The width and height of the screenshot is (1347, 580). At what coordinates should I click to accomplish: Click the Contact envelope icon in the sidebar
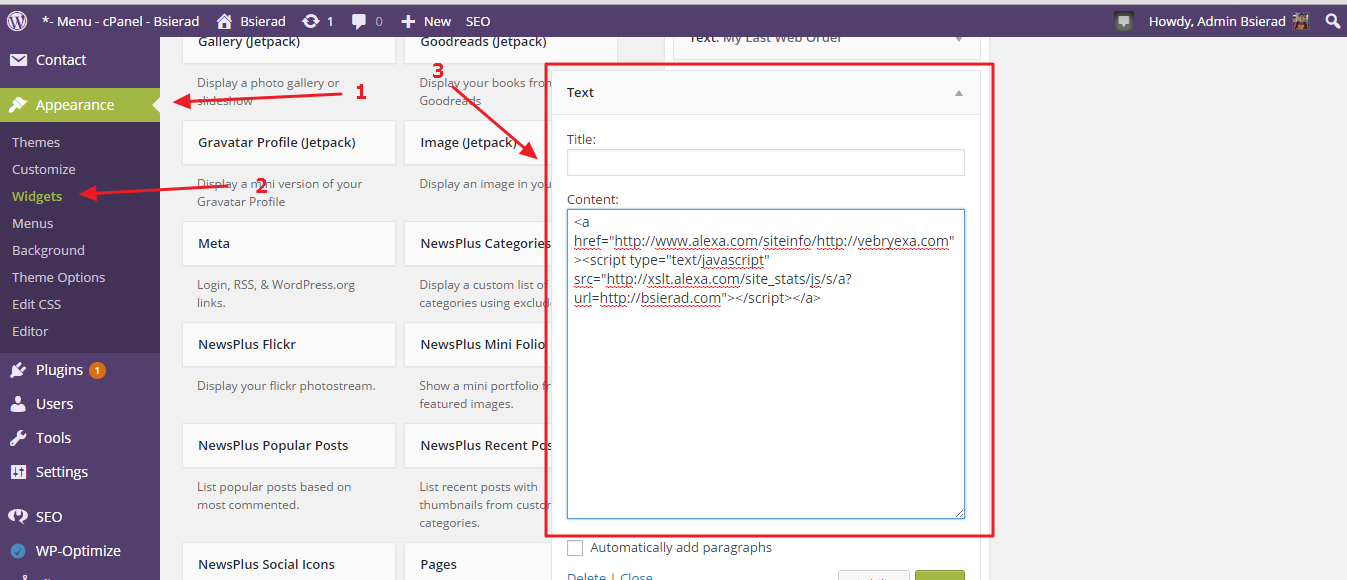tap(18, 60)
